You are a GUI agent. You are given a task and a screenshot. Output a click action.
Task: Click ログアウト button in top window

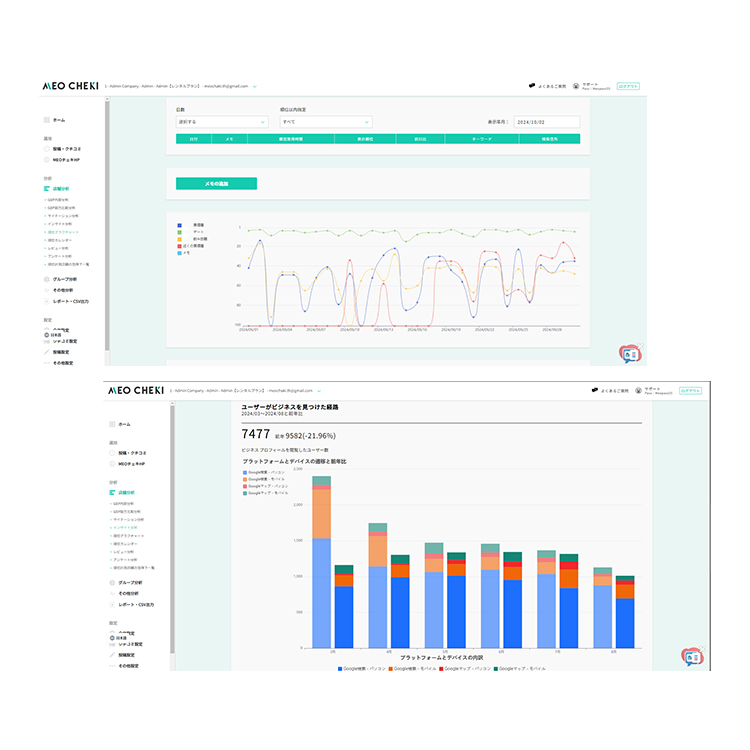tap(628, 86)
